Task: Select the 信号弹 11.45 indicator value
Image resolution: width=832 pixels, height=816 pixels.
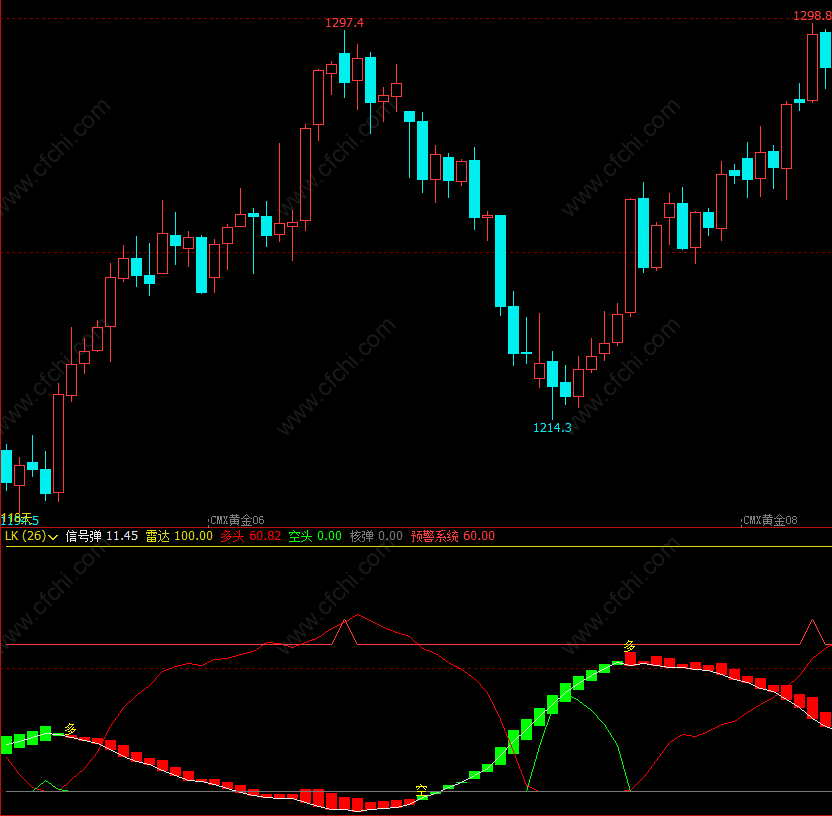Action: (102, 536)
